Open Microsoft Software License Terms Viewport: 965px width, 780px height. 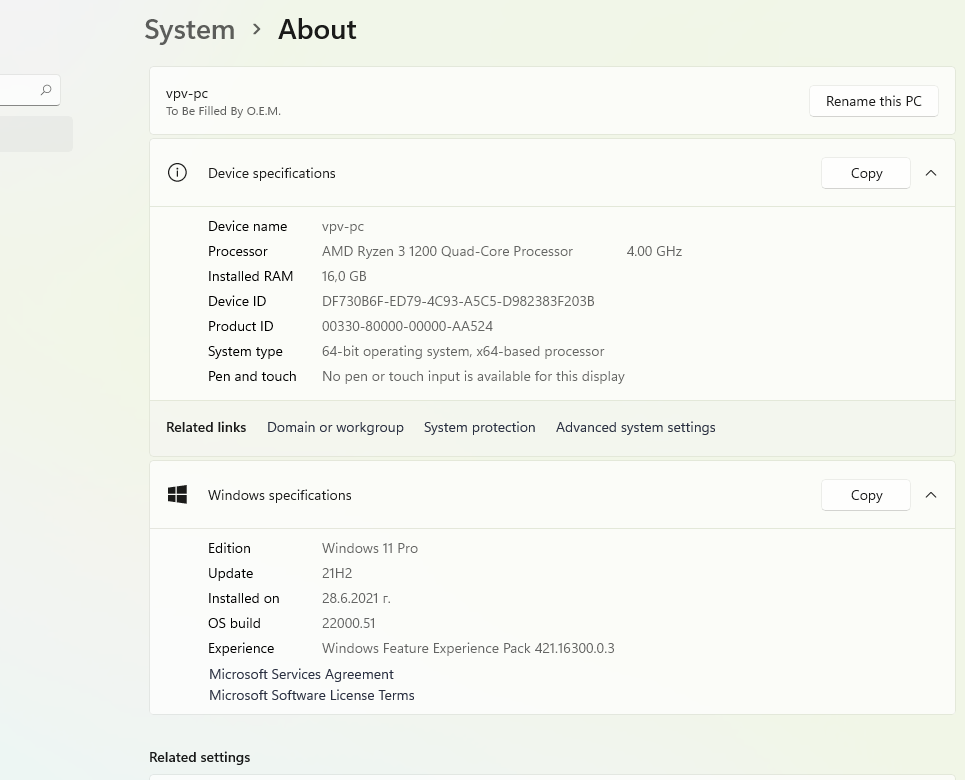pos(312,695)
